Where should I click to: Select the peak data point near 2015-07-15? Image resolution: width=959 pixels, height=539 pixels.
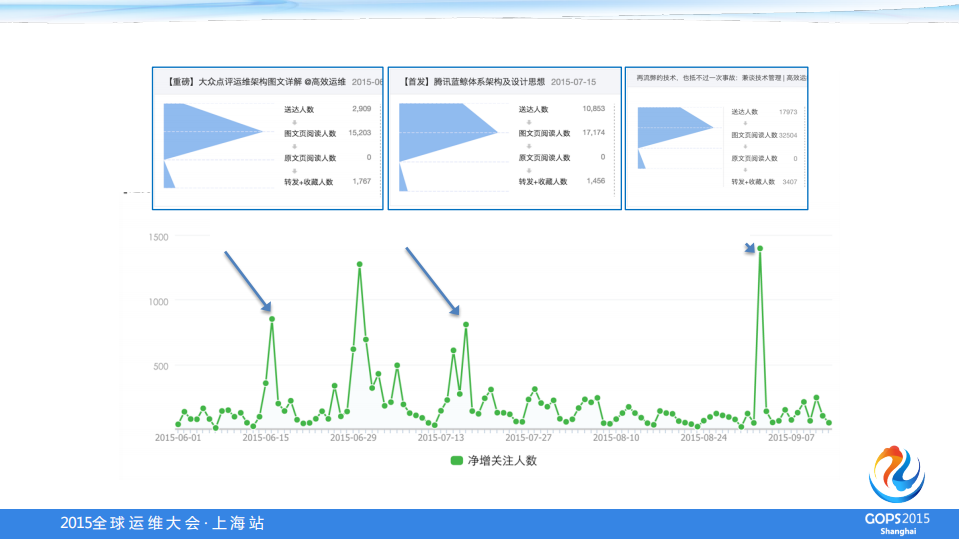pyautogui.click(x=466, y=325)
